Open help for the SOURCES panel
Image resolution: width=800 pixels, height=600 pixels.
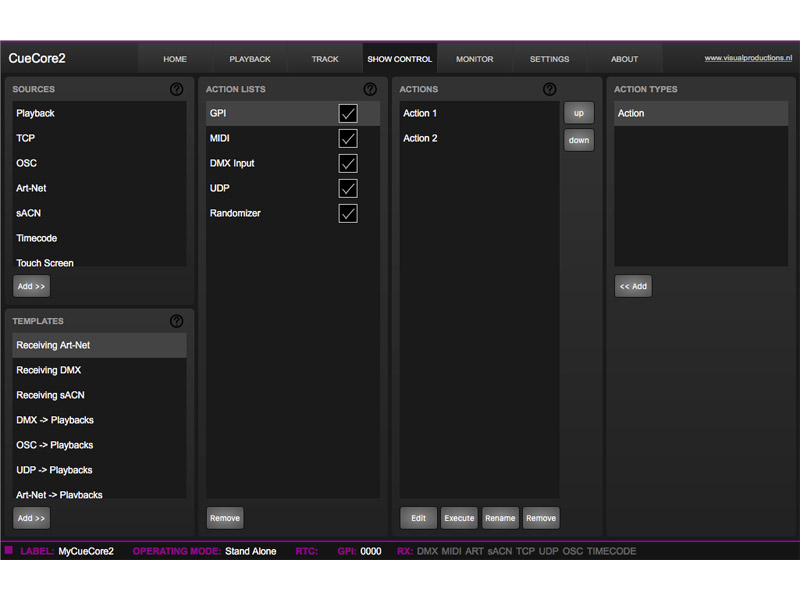[x=177, y=89]
